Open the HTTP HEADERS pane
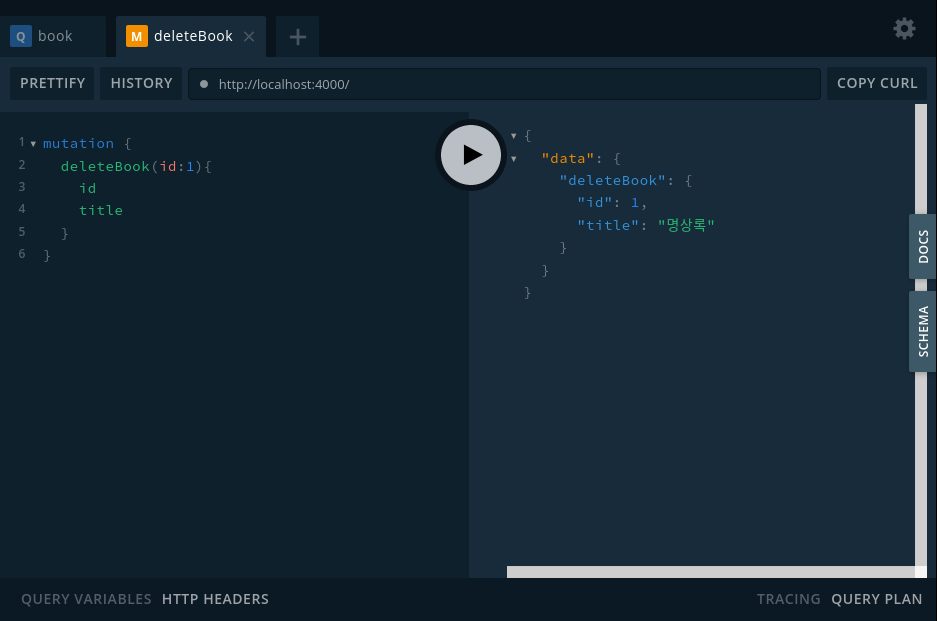 click(x=215, y=599)
